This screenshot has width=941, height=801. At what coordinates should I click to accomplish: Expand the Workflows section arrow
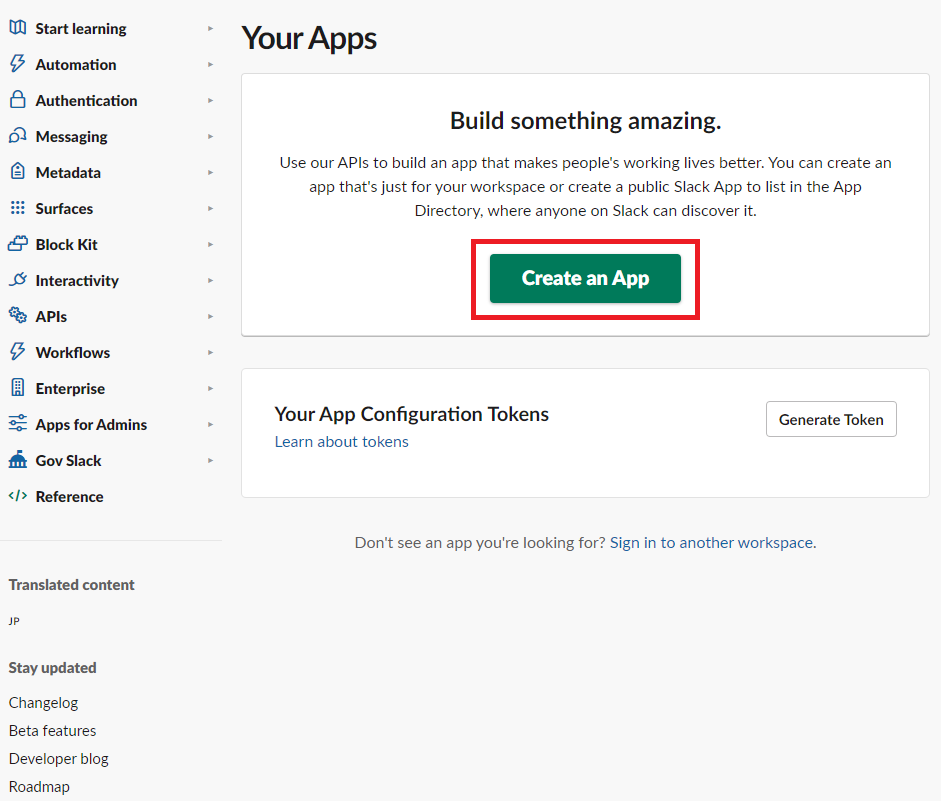click(211, 352)
